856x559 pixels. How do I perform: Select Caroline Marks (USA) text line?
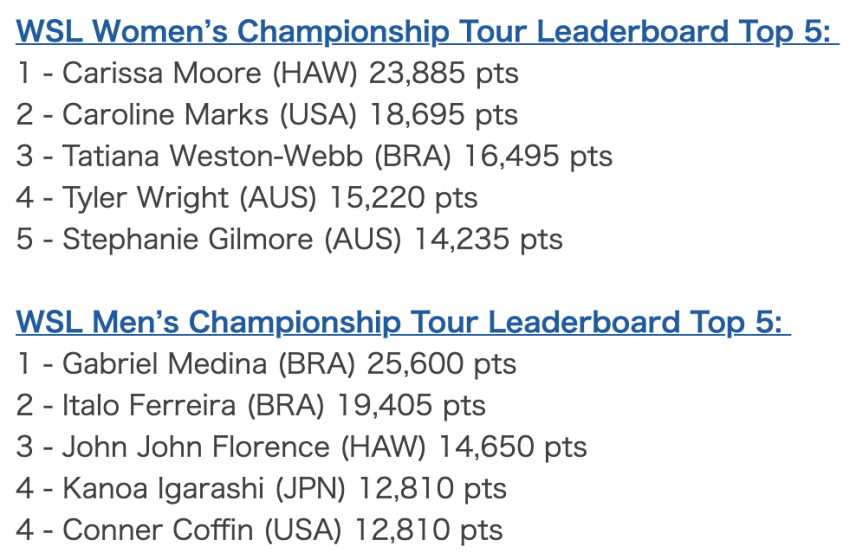tap(267, 115)
